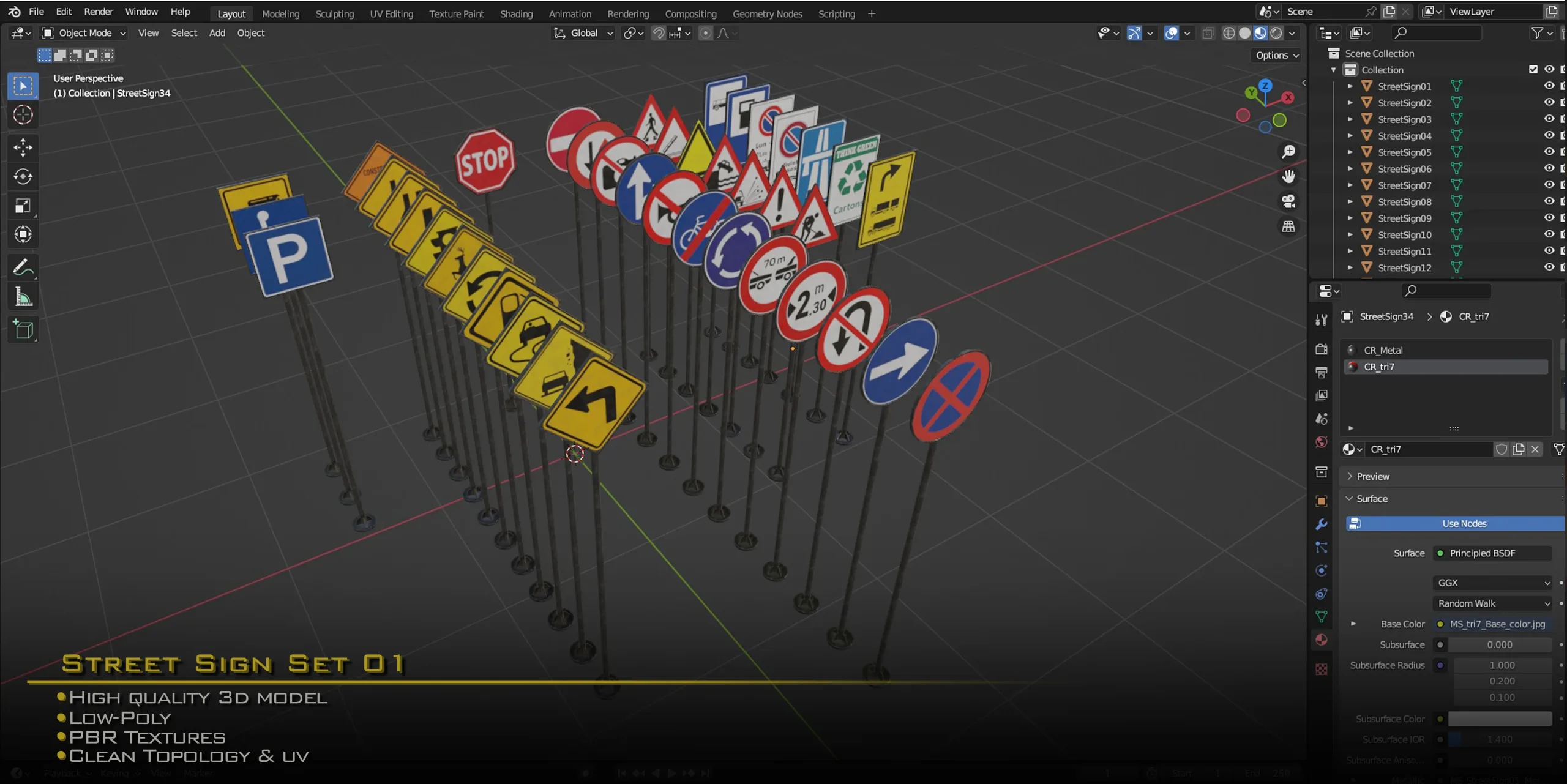Open the Render menu
The width and height of the screenshot is (1567, 784).
point(98,12)
